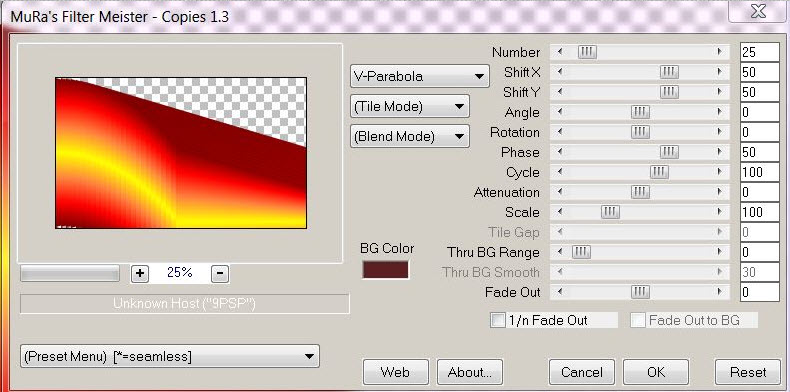Screen dimensions: 790x392
Task: Pick the BG Color swatch
Action: point(385,270)
